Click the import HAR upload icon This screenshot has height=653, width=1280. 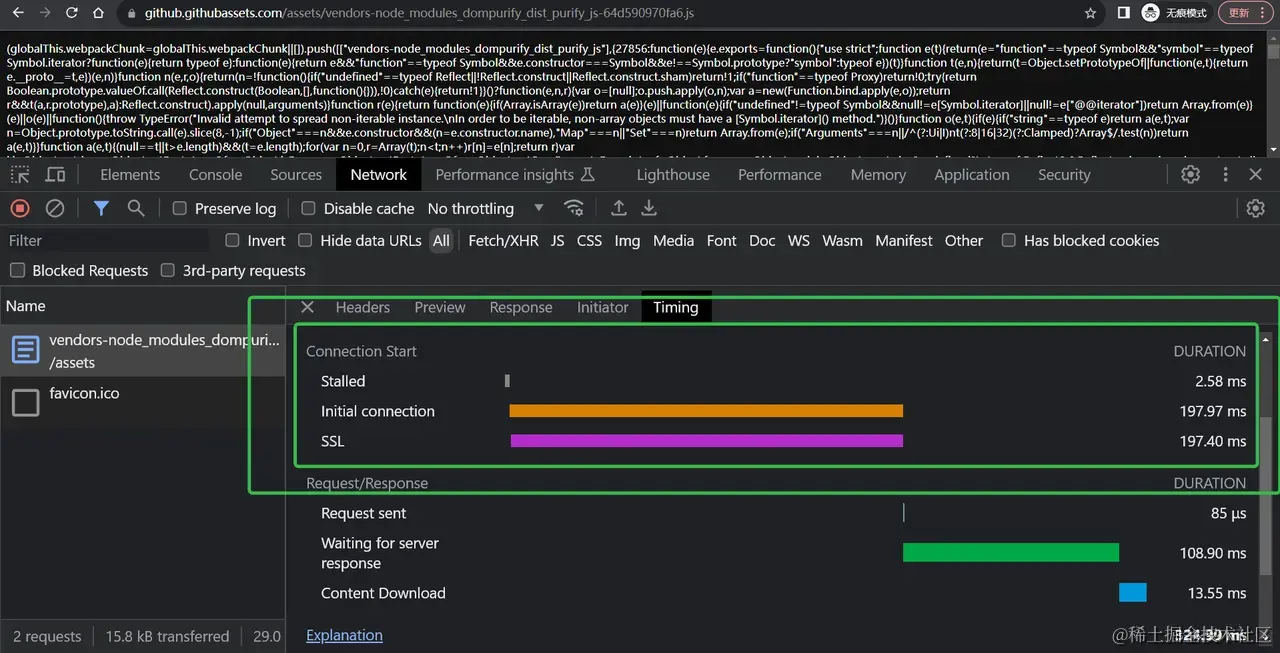(x=619, y=208)
